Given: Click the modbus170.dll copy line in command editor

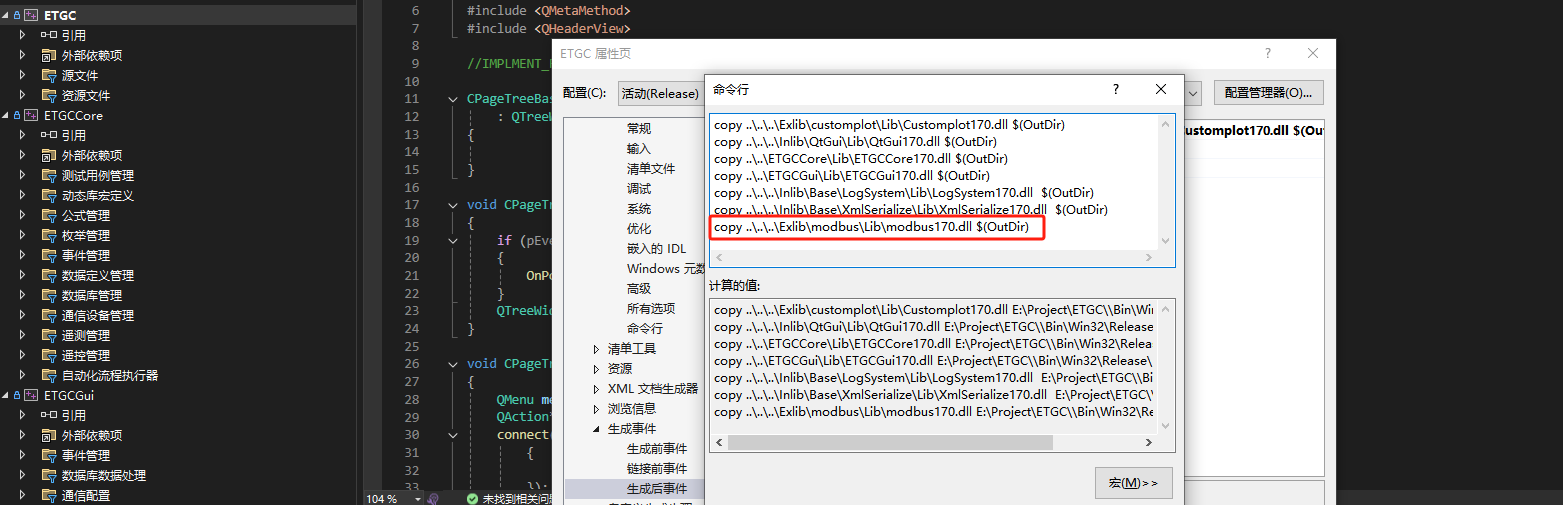Looking at the screenshot, I should [x=872, y=227].
